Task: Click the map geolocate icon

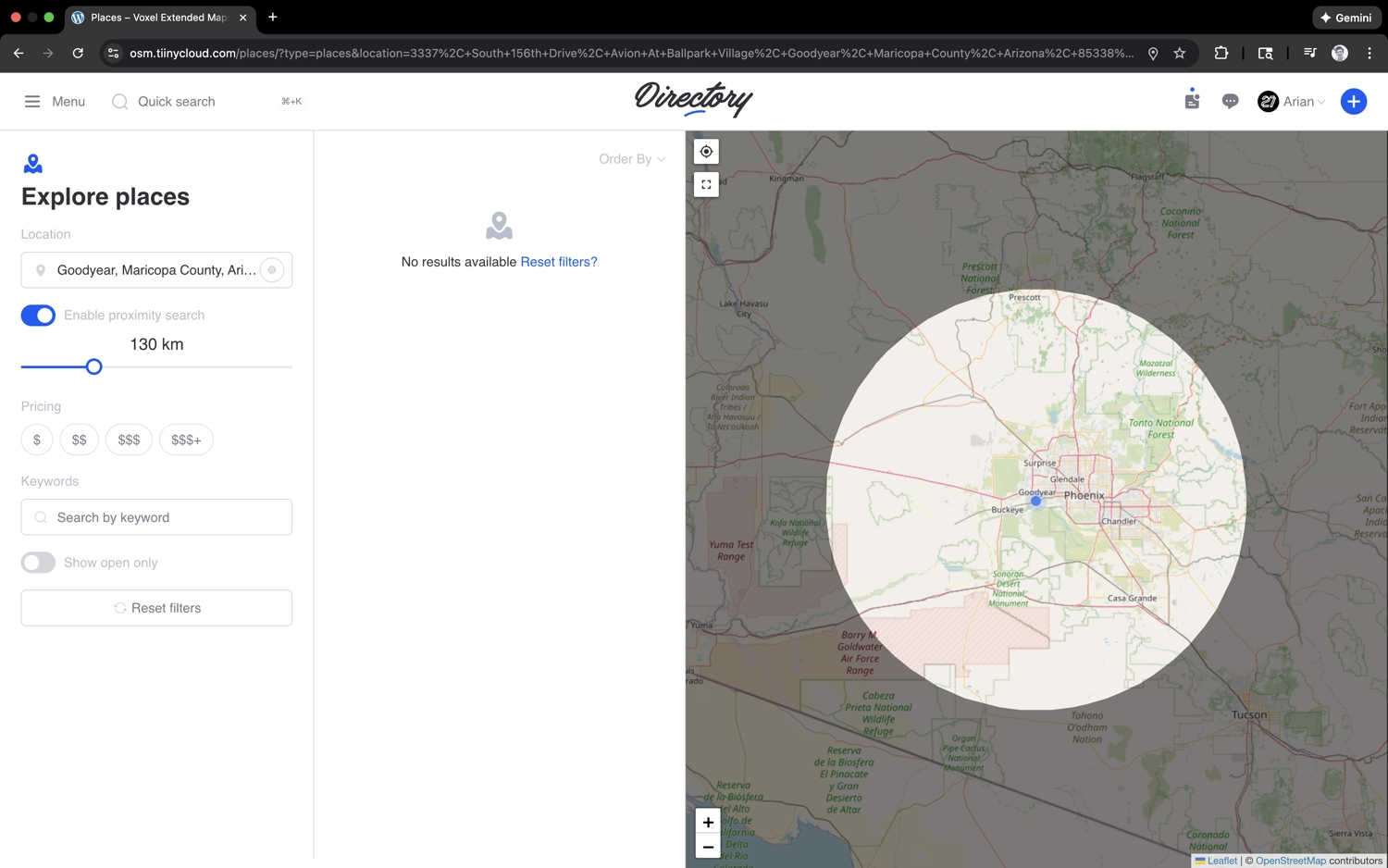Action: click(x=706, y=152)
